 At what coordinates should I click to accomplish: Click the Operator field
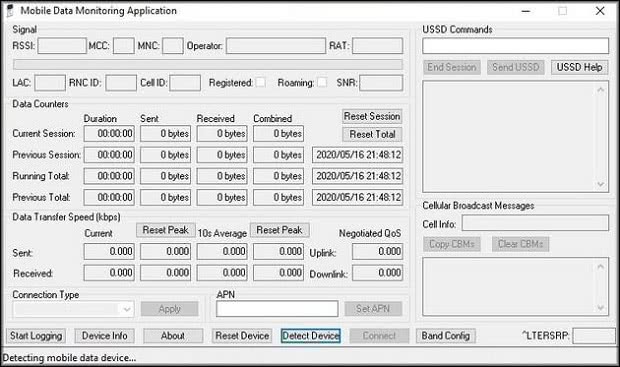point(276,46)
